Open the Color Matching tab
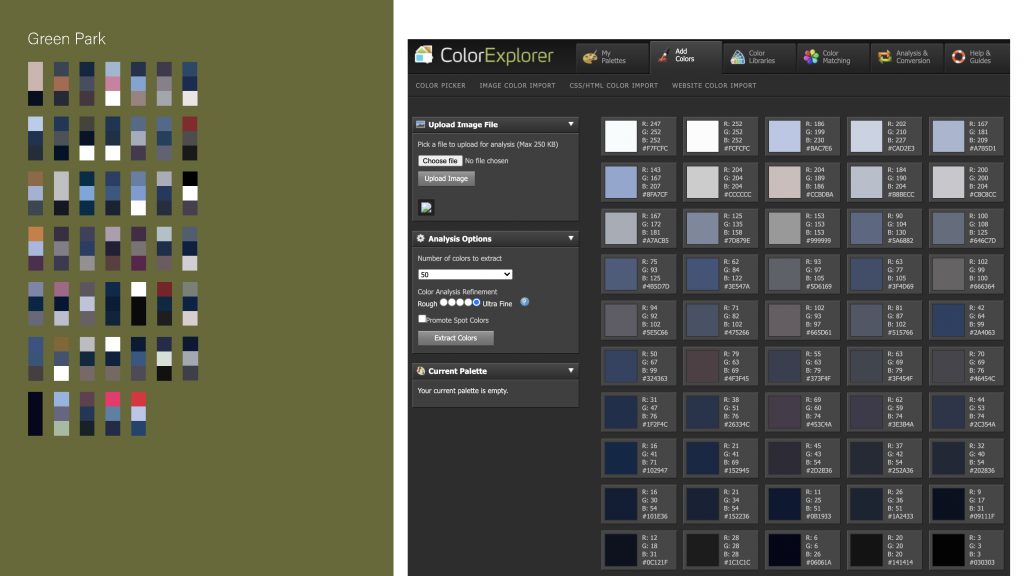 [x=833, y=57]
